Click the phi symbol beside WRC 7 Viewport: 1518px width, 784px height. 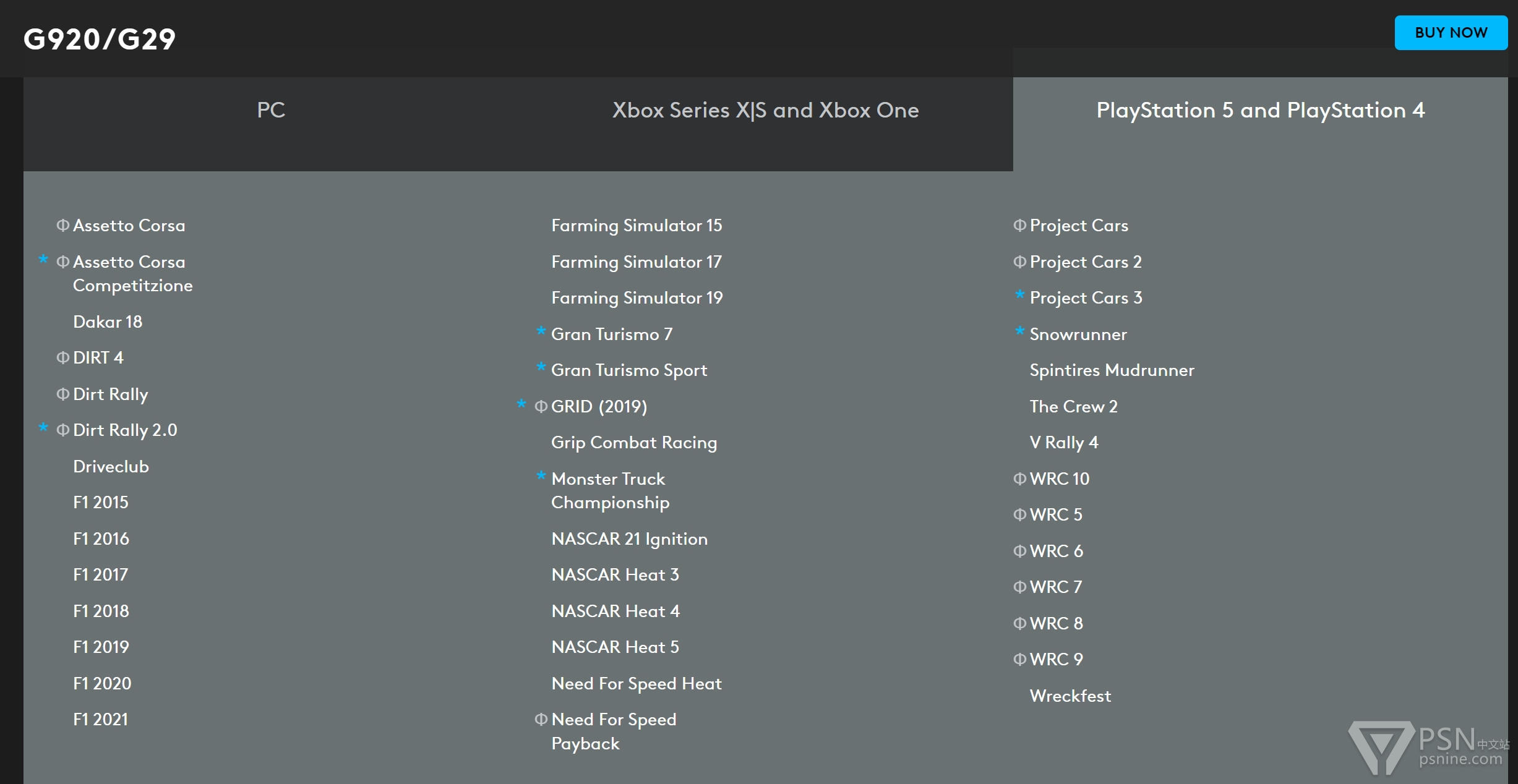(x=1019, y=587)
